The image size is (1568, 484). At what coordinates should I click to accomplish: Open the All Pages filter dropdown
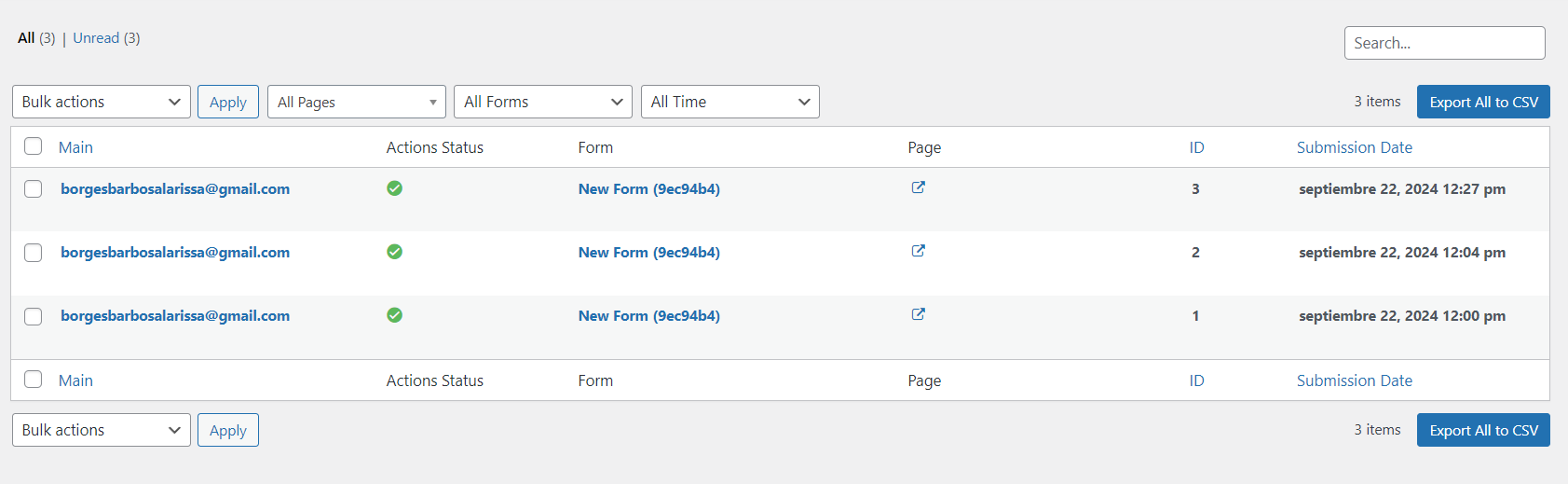pos(357,102)
